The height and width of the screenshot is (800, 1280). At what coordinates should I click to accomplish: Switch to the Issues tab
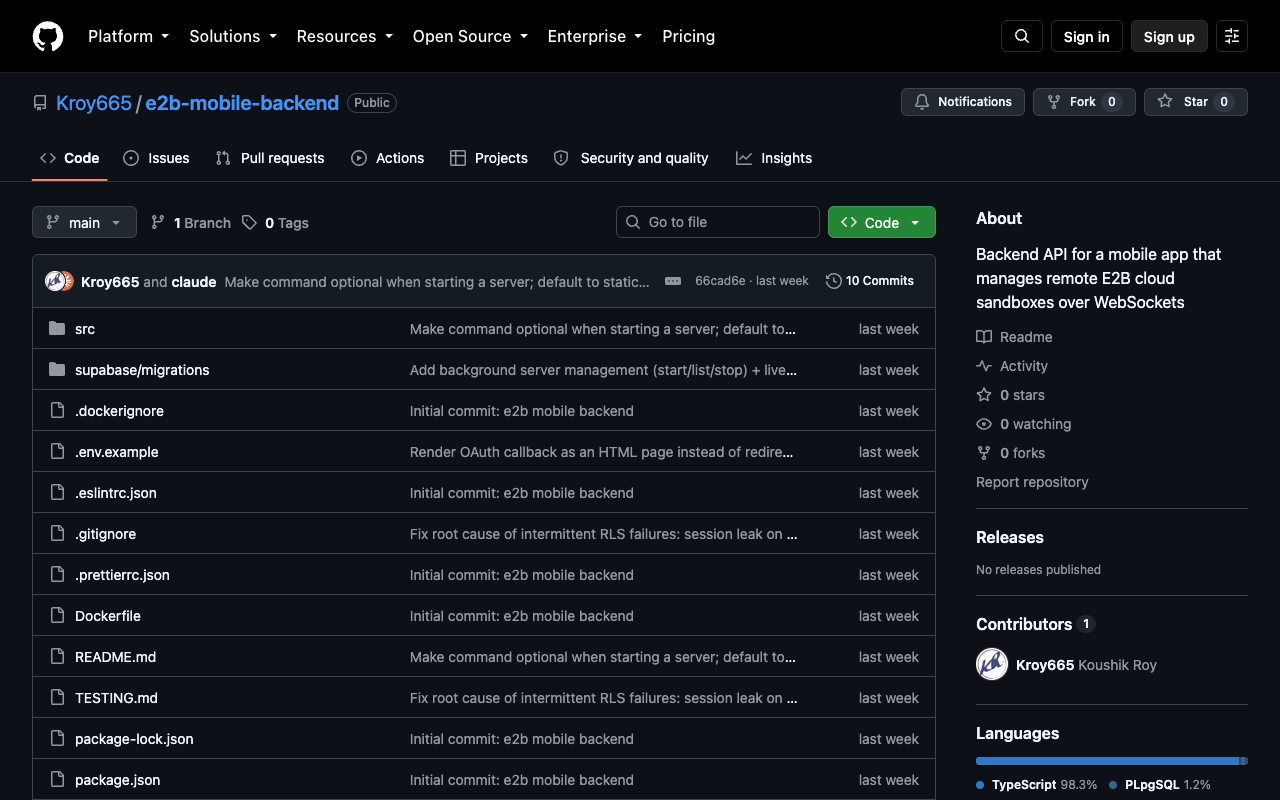156,158
